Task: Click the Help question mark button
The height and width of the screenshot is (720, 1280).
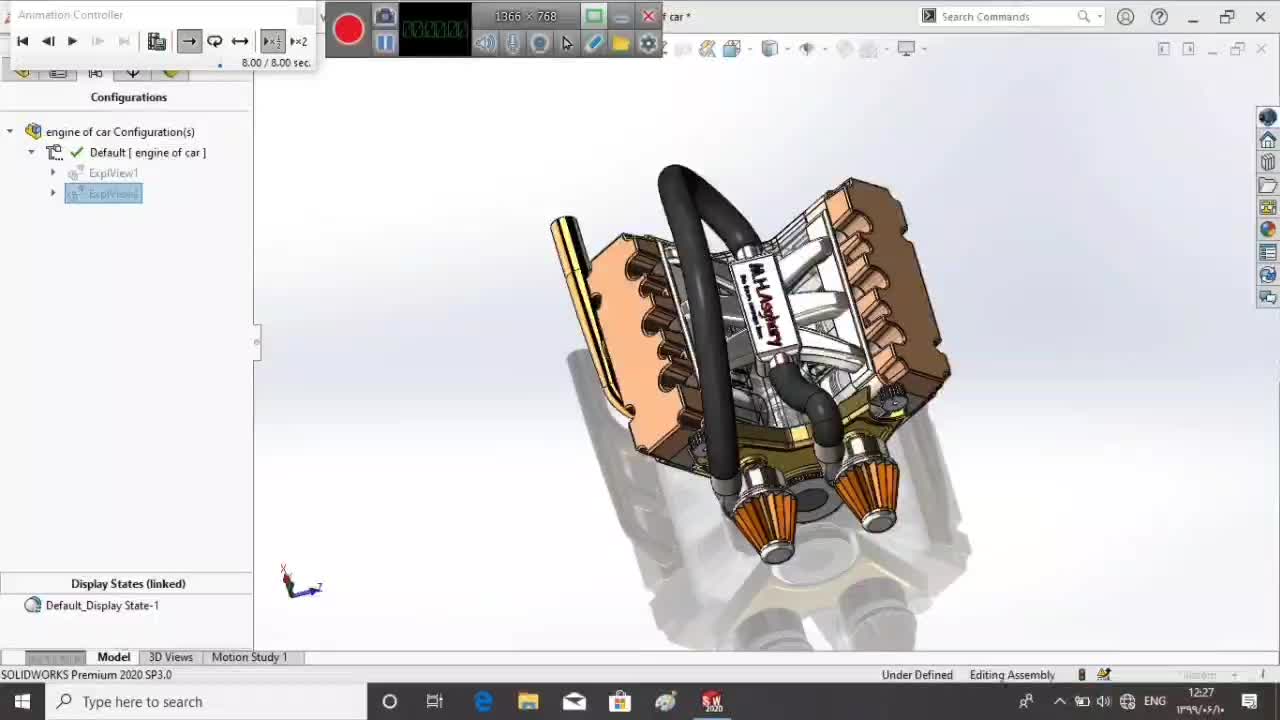Action: point(1159,17)
